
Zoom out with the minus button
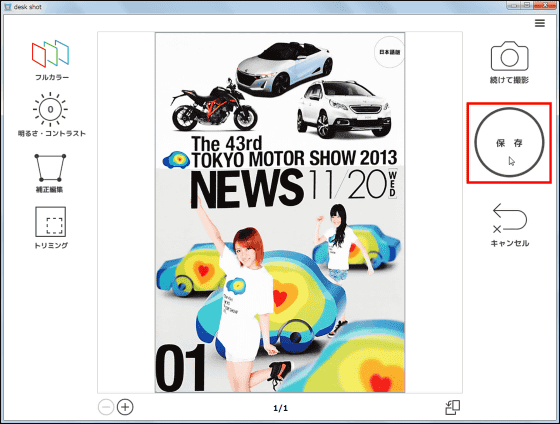(x=106, y=407)
